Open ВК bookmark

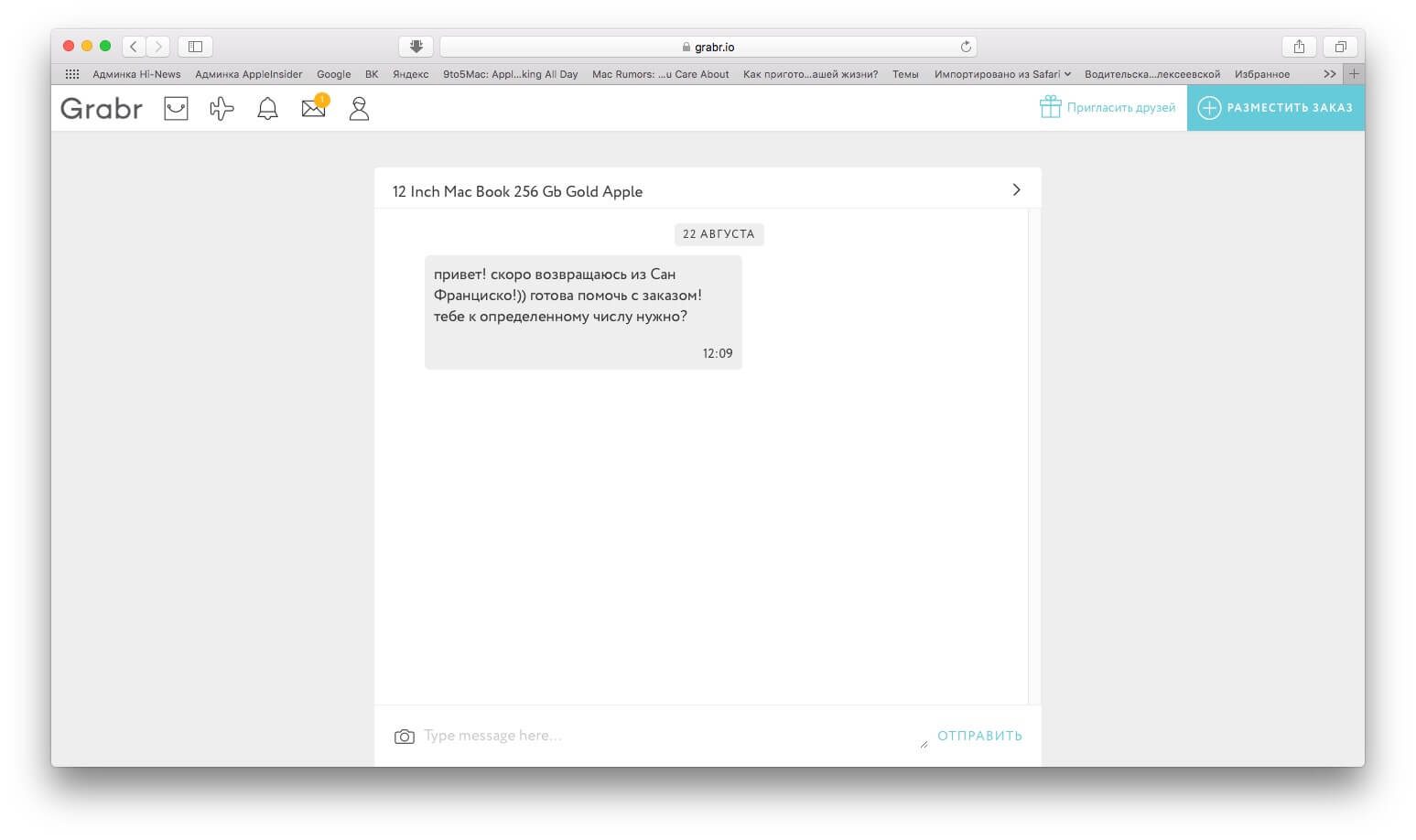[x=372, y=74]
